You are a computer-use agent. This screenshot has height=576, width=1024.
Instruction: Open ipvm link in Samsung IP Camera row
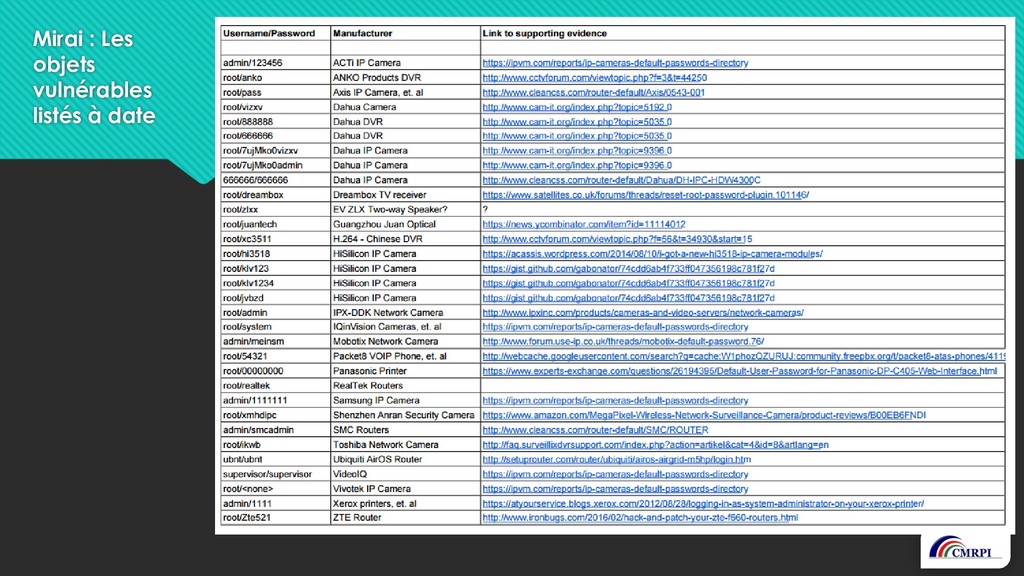(x=615, y=400)
